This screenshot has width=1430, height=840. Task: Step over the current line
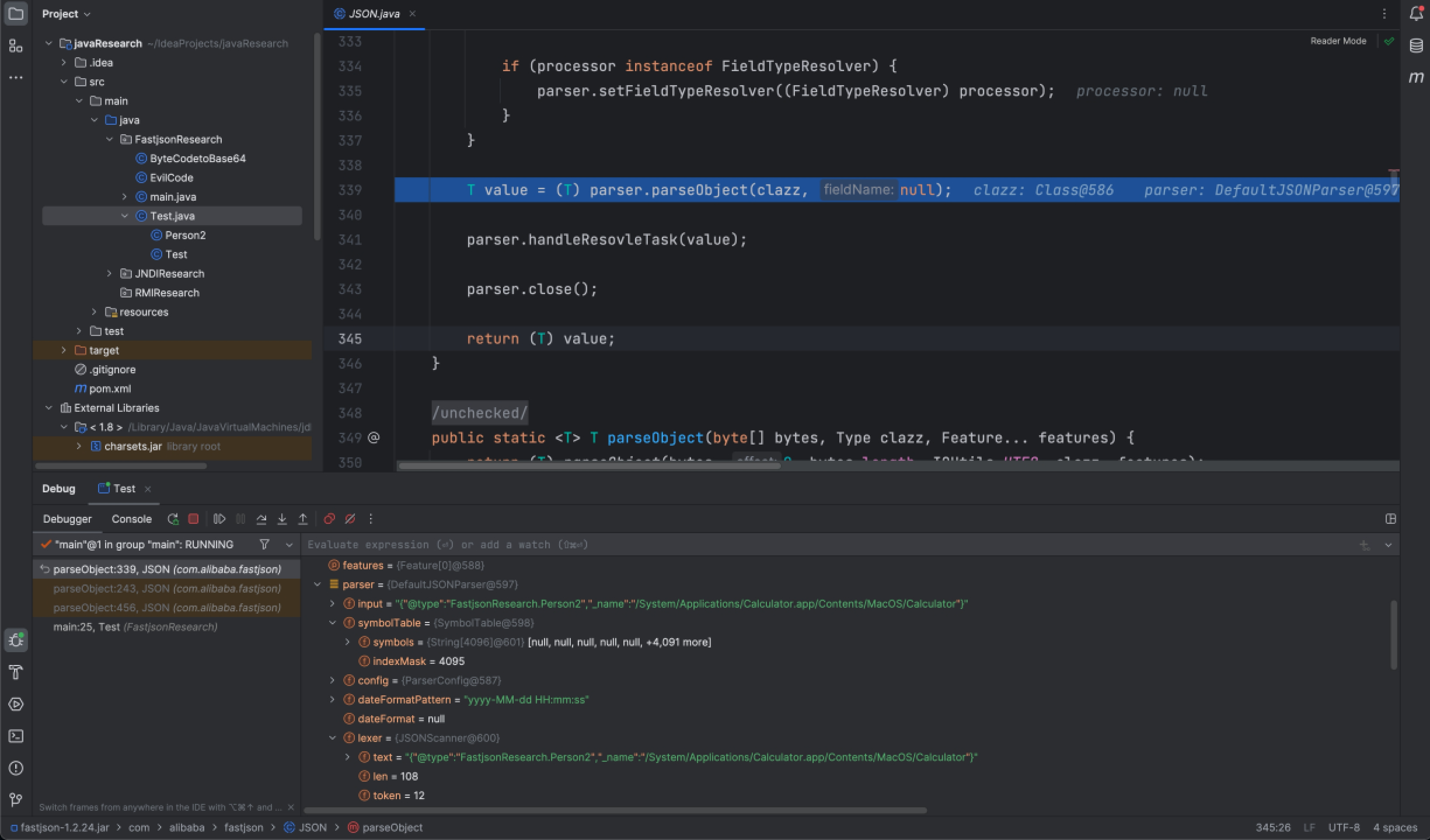click(261, 519)
